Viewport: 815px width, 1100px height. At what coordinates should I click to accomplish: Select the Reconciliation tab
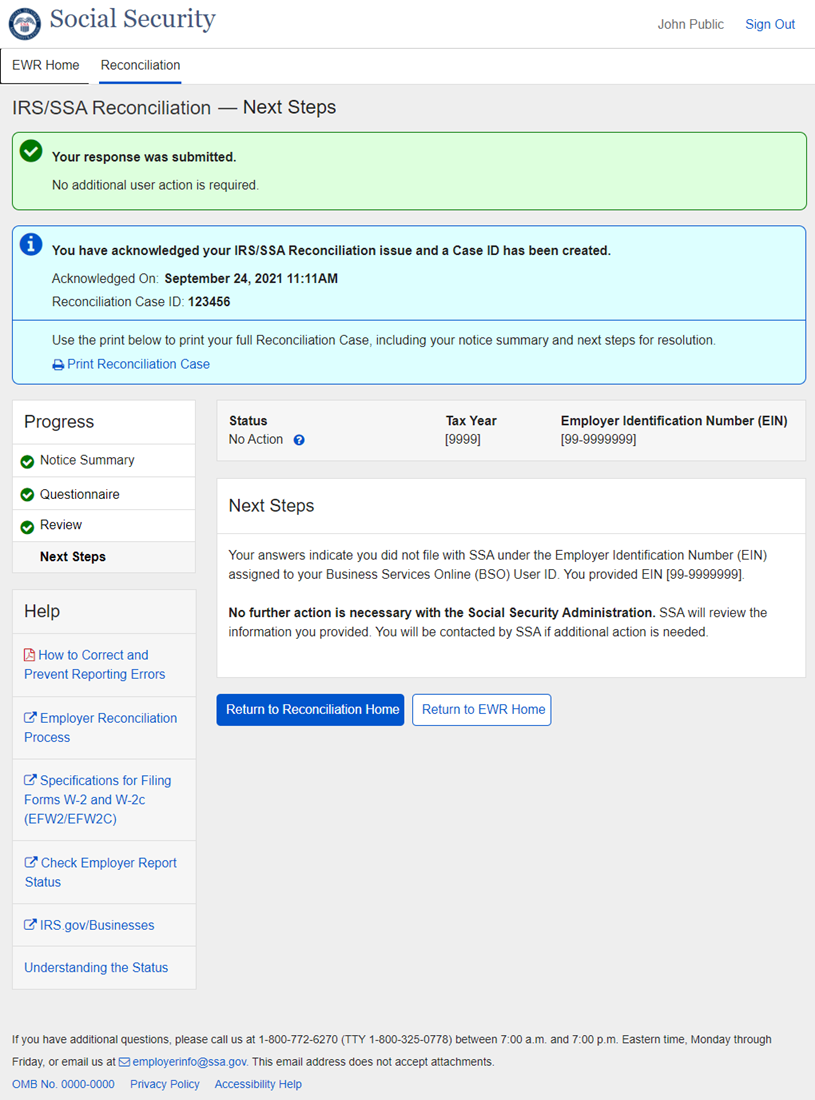click(x=140, y=65)
